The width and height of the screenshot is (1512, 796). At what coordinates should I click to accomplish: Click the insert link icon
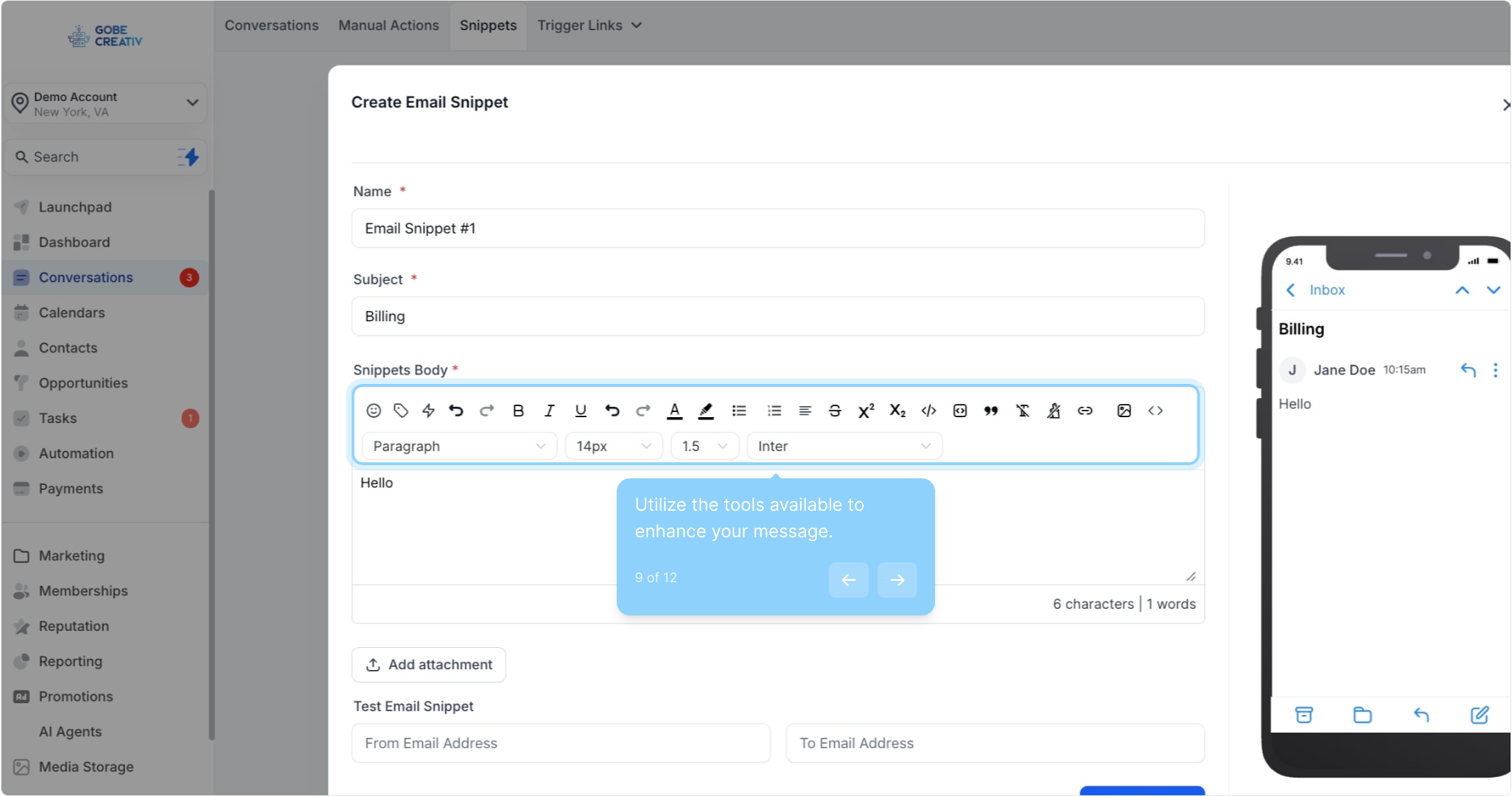click(x=1085, y=411)
